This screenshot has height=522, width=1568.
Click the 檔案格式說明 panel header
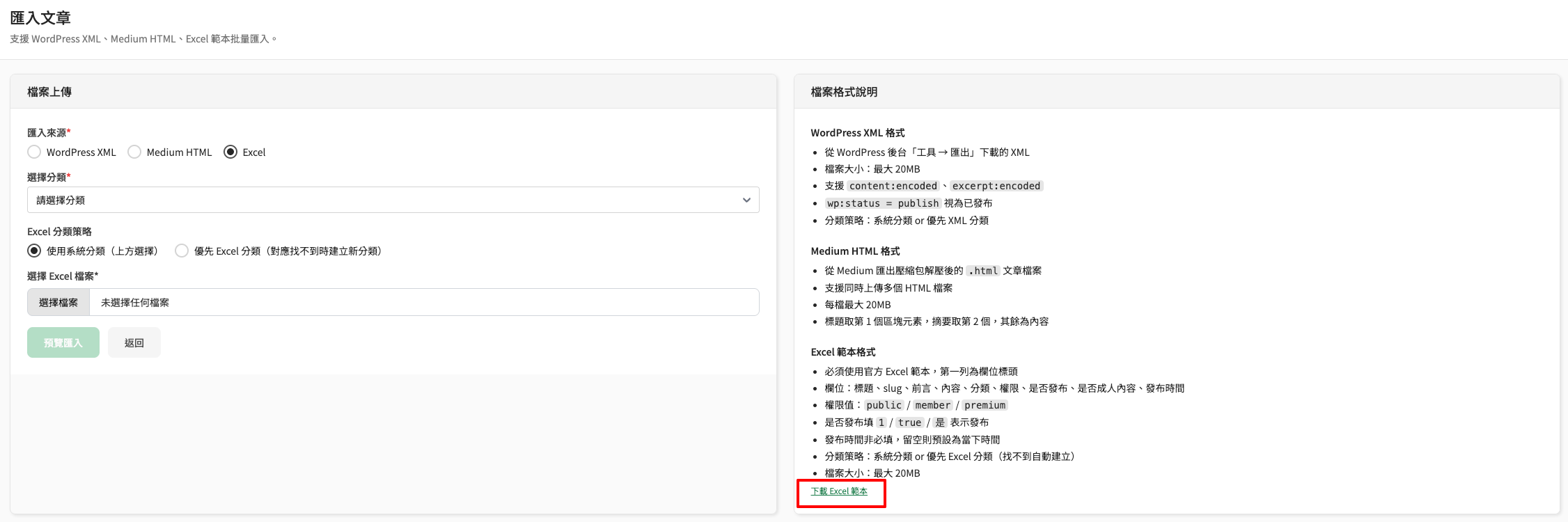tap(1177, 92)
